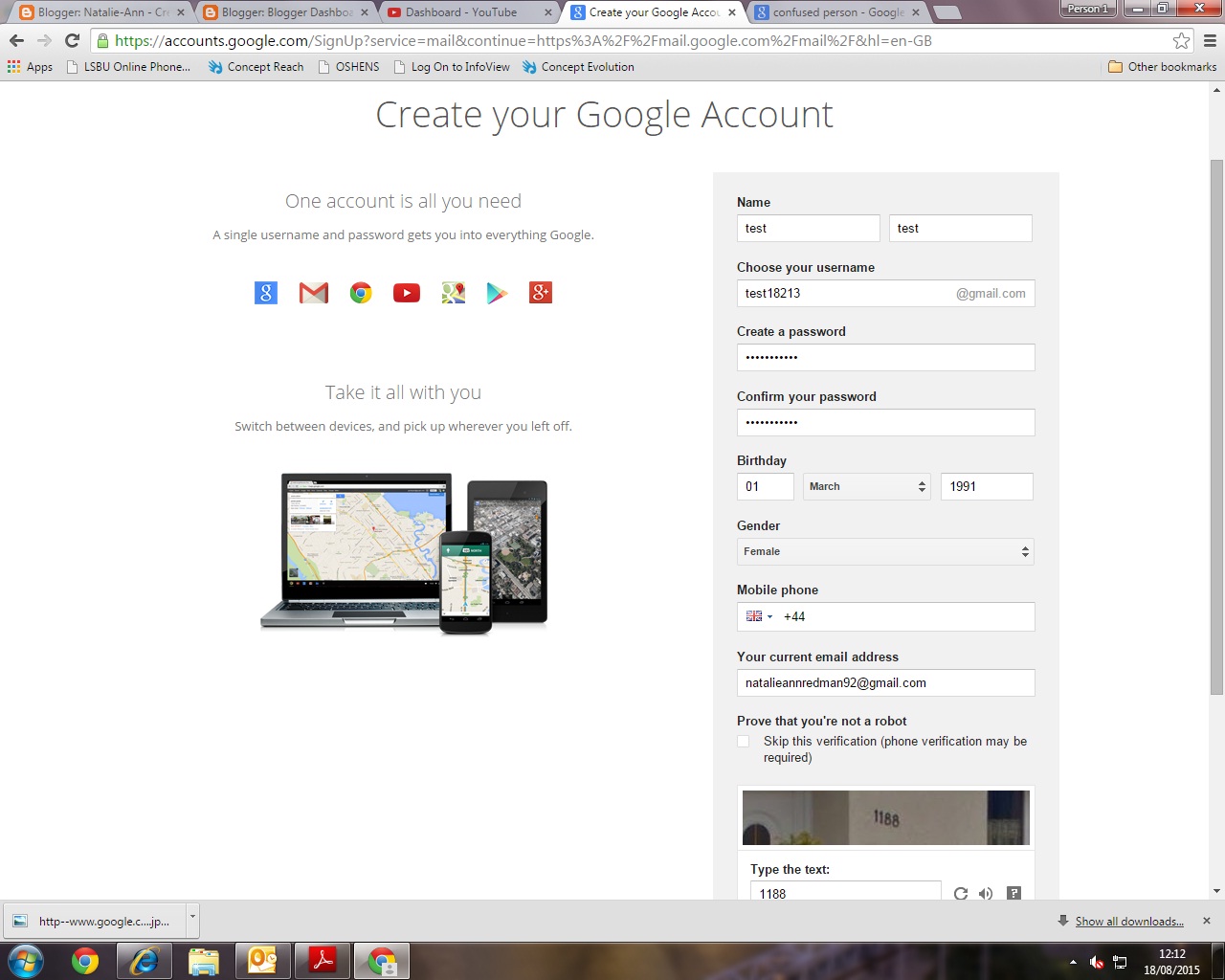Viewport: 1225px width, 980px height.
Task: Tick the skip verification checkbox
Action: [x=744, y=742]
